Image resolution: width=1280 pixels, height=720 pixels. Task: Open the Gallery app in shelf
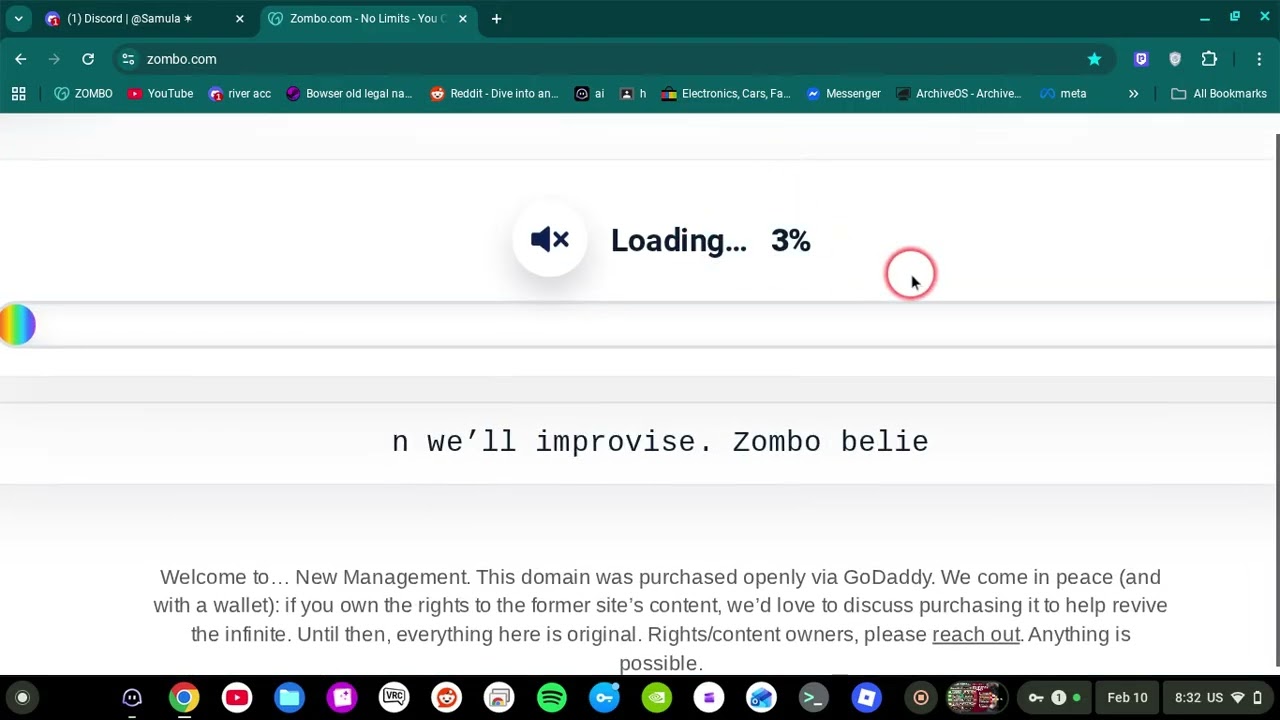(499, 698)
